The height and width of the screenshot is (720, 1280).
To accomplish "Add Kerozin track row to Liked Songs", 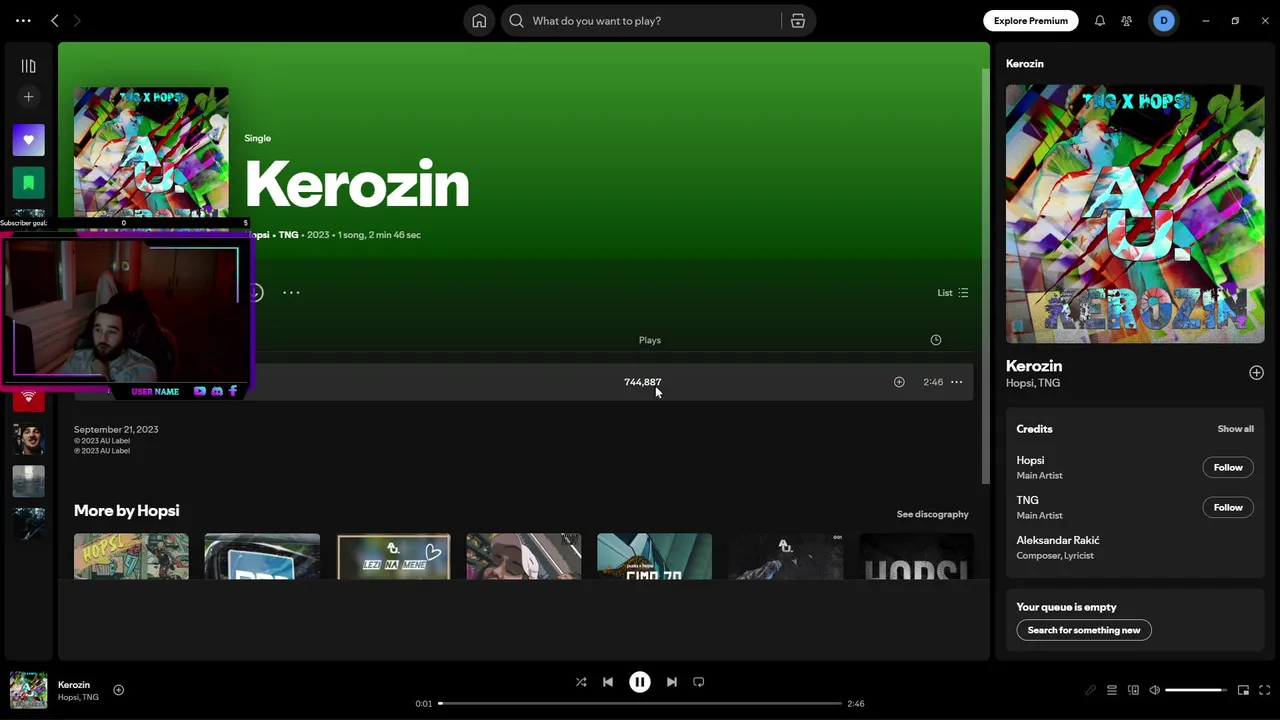I will pyautogui.click(x=899, y=382).
